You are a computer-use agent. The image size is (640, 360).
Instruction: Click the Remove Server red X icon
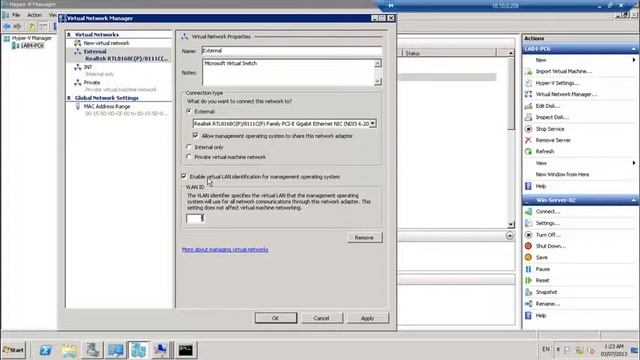[x=528, y=140]
